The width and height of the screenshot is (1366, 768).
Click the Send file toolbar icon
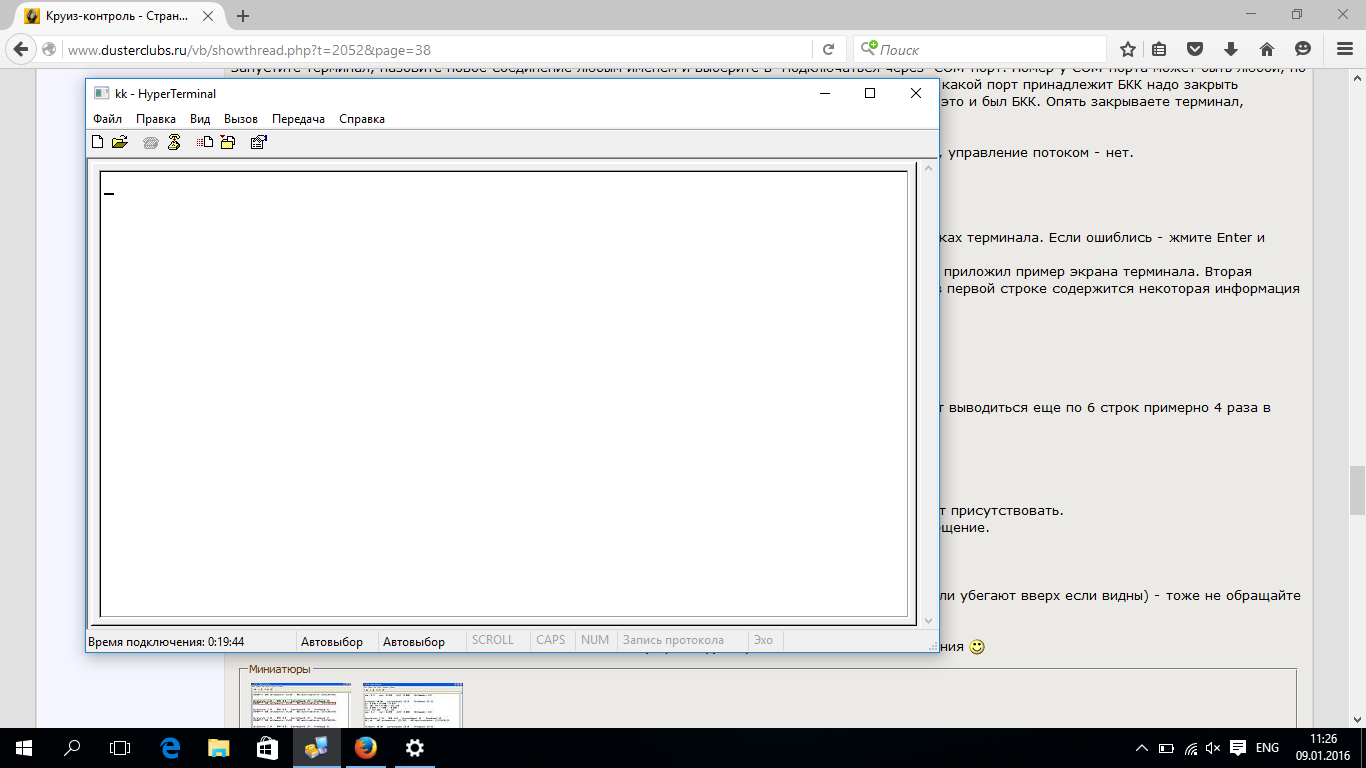click(205, 142)
